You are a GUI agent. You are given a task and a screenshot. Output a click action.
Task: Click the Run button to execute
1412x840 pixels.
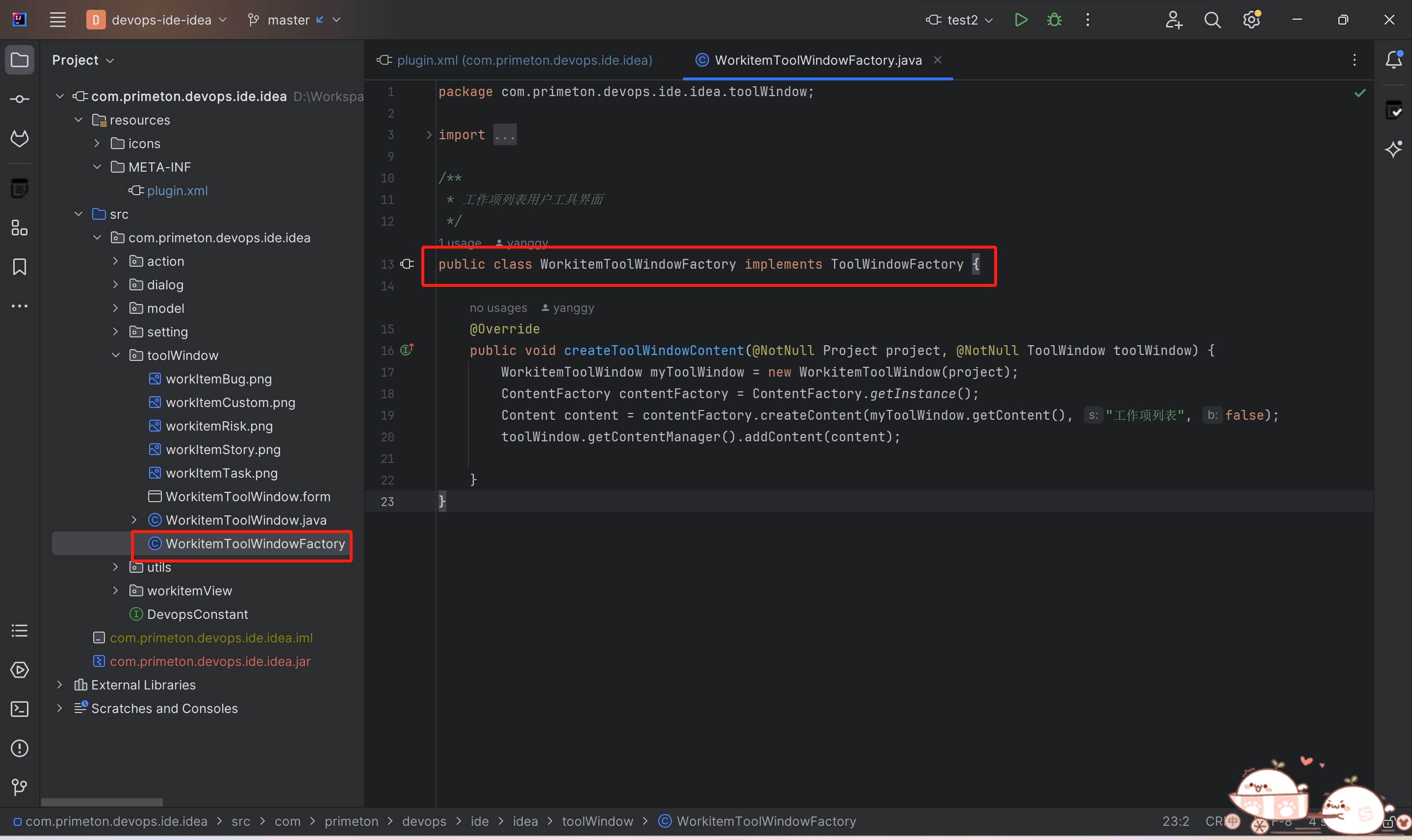point(1019,20)
